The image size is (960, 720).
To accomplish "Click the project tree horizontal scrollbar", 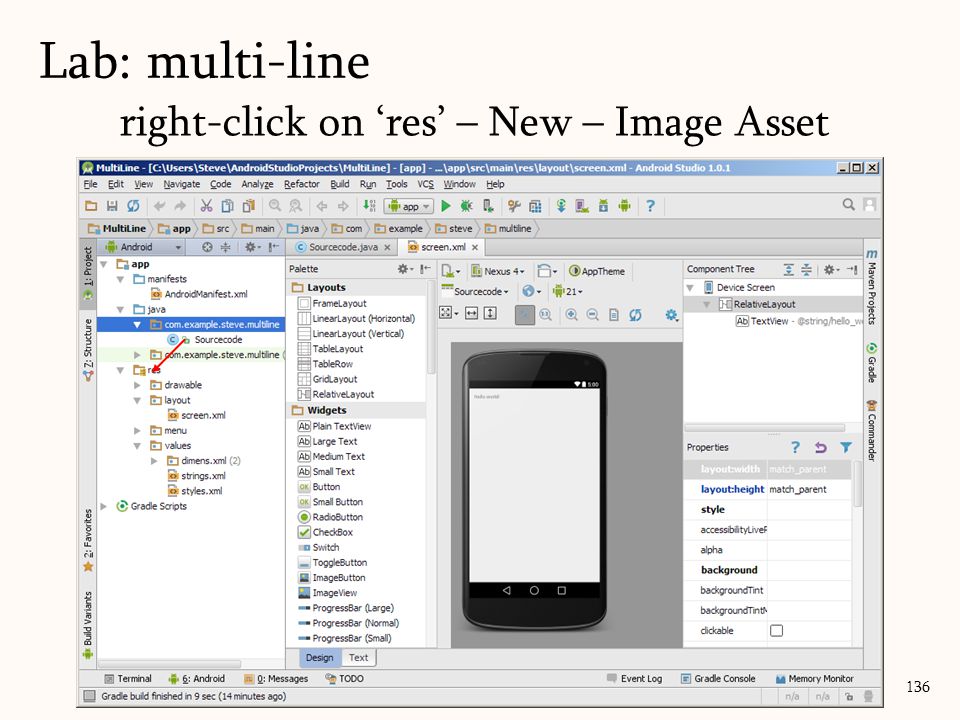I will (170, 664).
